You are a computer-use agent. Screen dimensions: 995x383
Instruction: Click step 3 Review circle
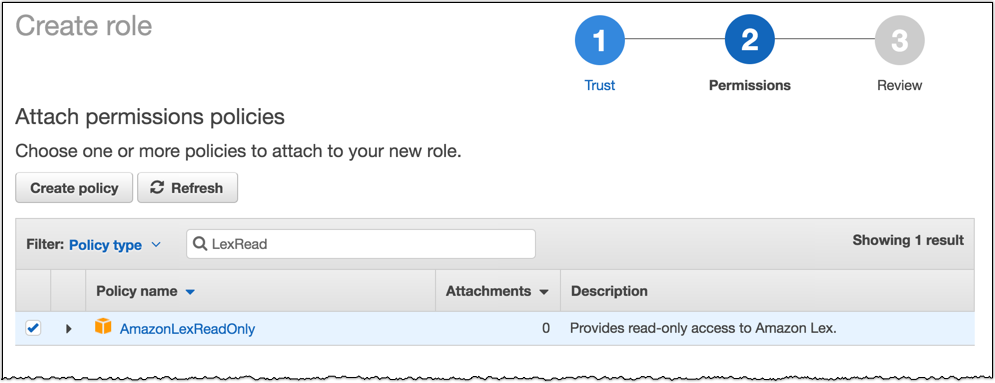pos(899,40)
